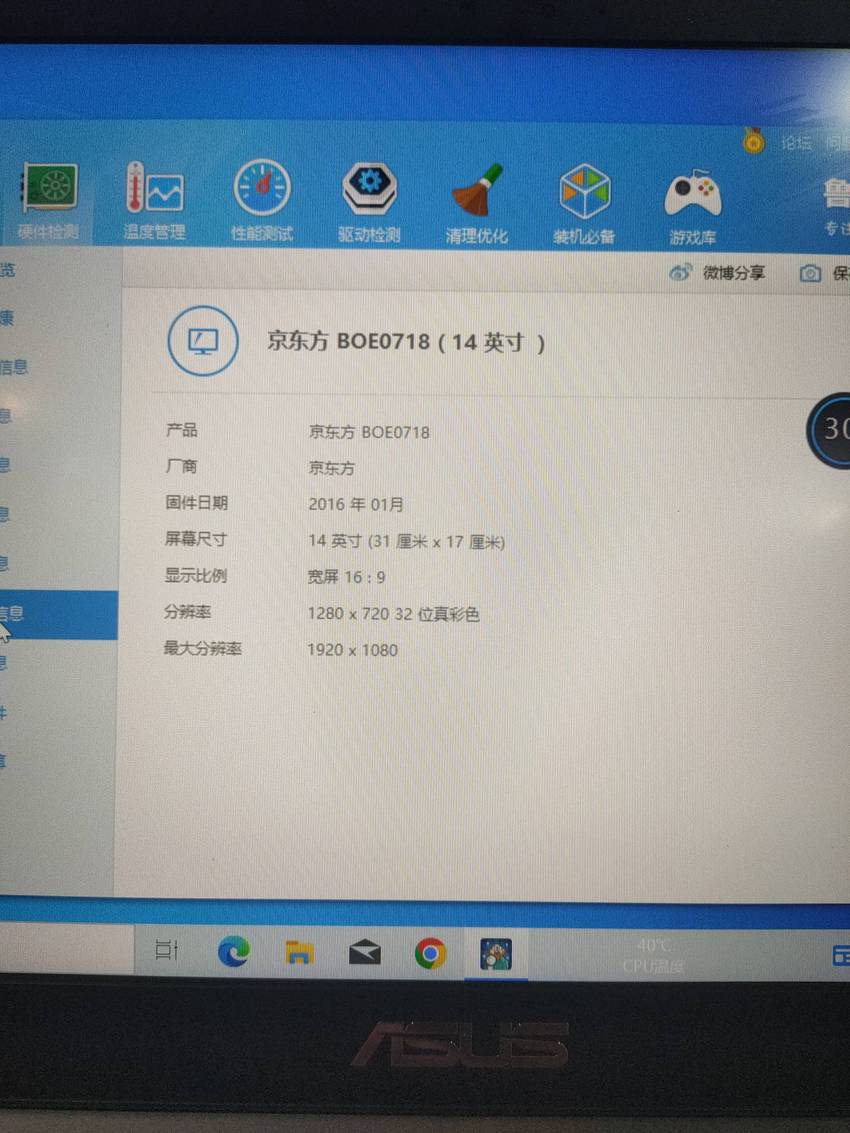Open the Mail app from the taskbar
The height and width of the screenshot is (1133, 850).
364,954
